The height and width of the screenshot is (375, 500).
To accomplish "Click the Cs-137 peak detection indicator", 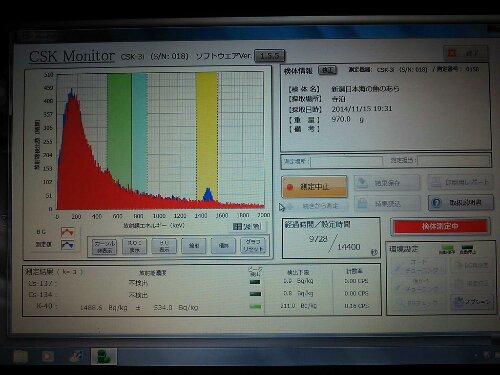I will point(255,282).
